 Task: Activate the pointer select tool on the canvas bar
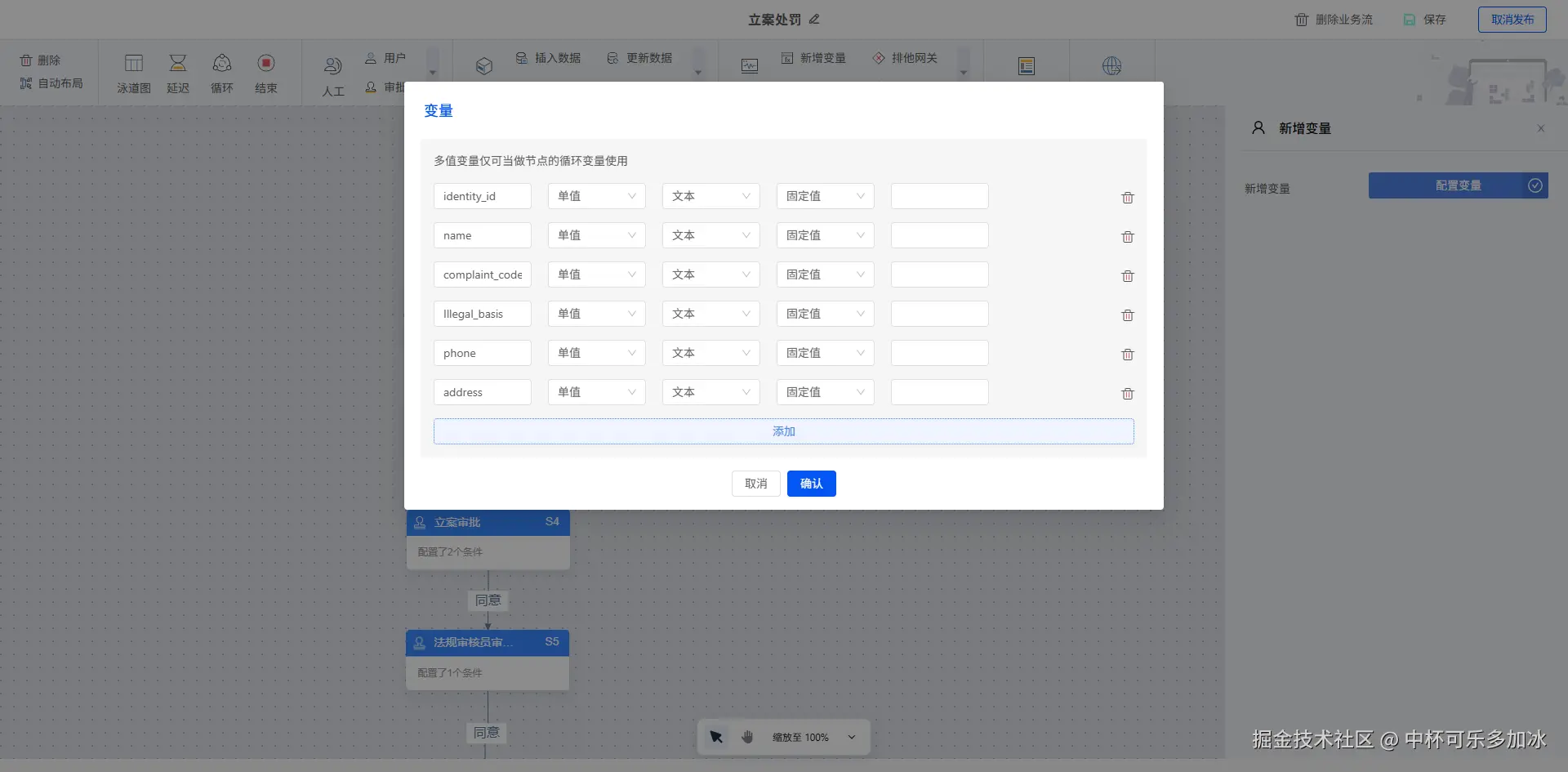tap(716, 737)
